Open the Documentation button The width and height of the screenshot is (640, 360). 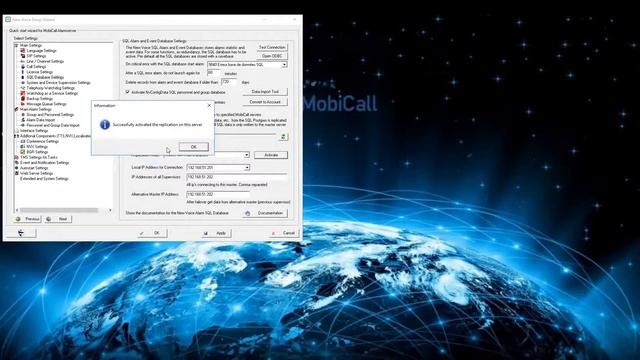(265, 213)
